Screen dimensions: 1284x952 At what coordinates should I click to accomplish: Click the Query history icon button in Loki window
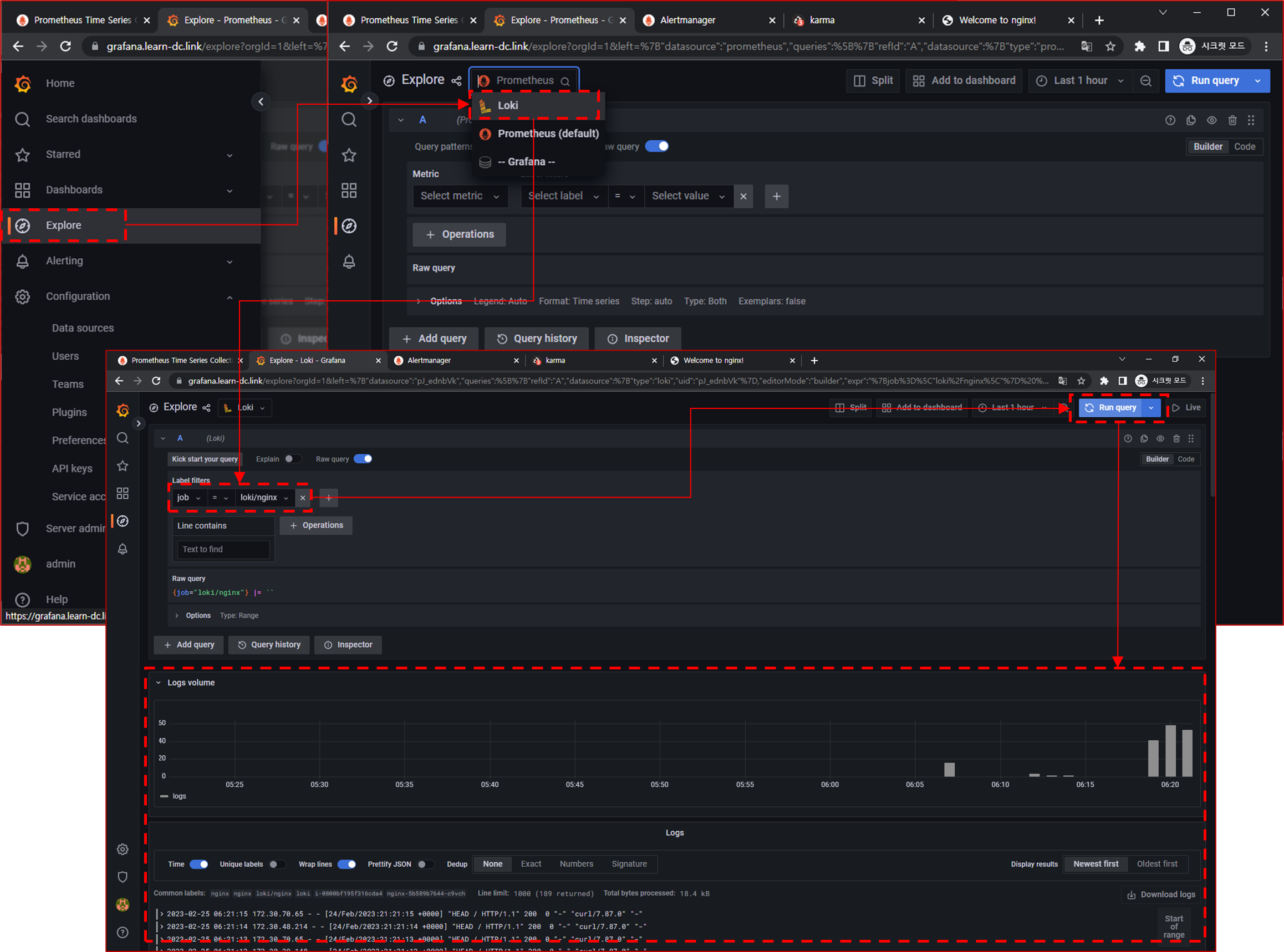[242, 645]
